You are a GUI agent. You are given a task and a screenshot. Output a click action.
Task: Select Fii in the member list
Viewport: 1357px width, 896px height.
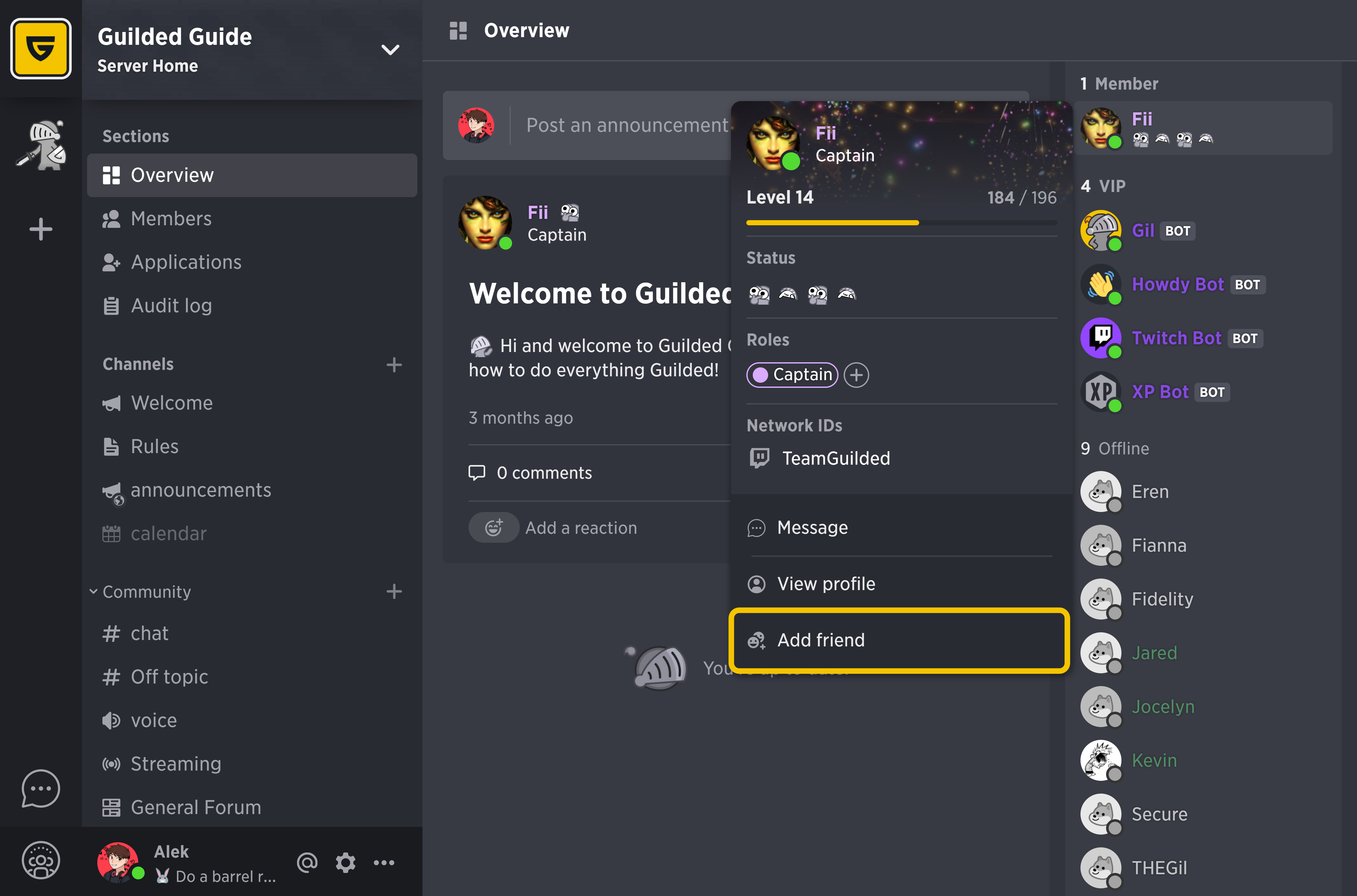(1204, 128)
